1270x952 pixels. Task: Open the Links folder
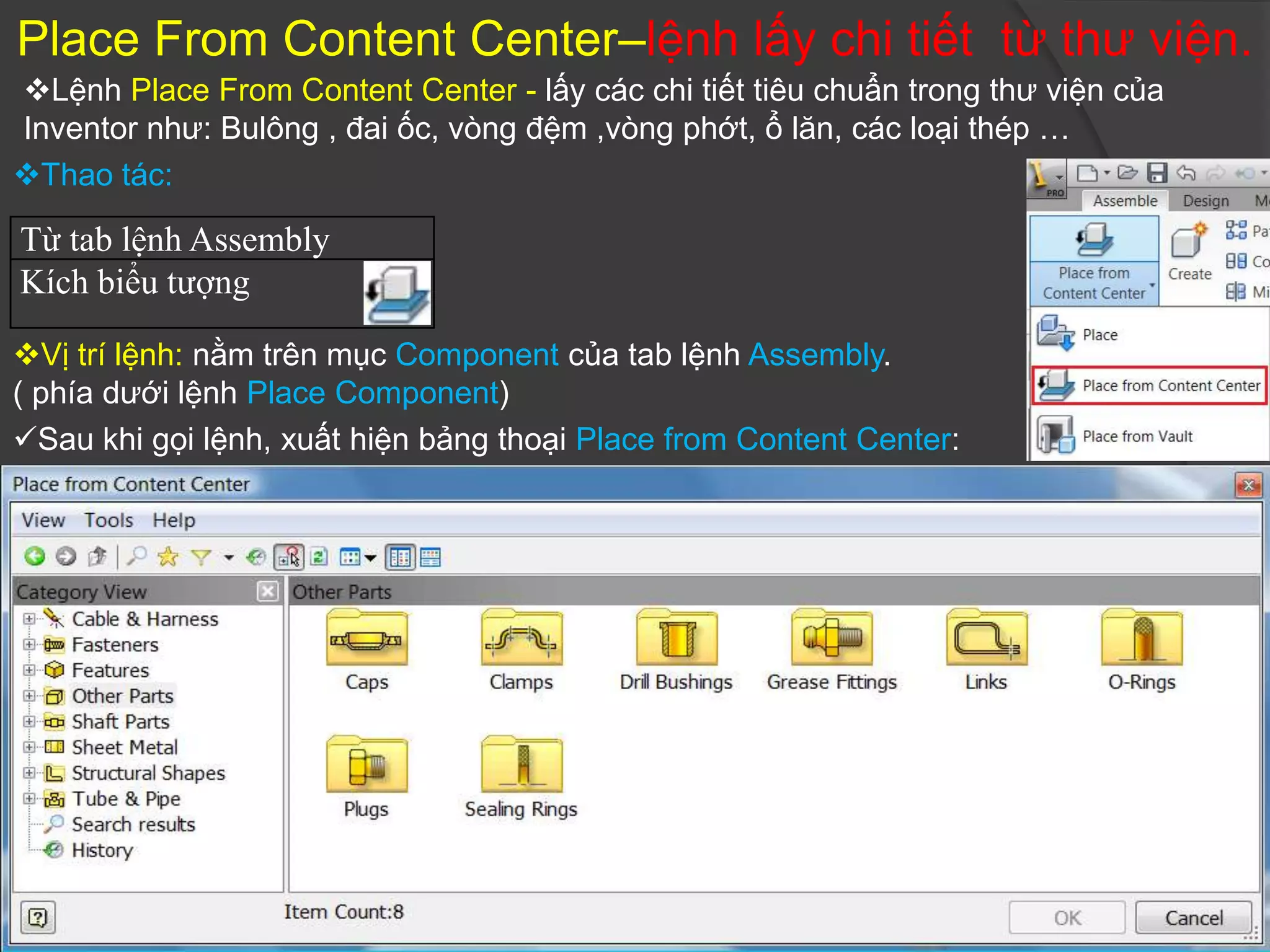(x=986, y=650)
